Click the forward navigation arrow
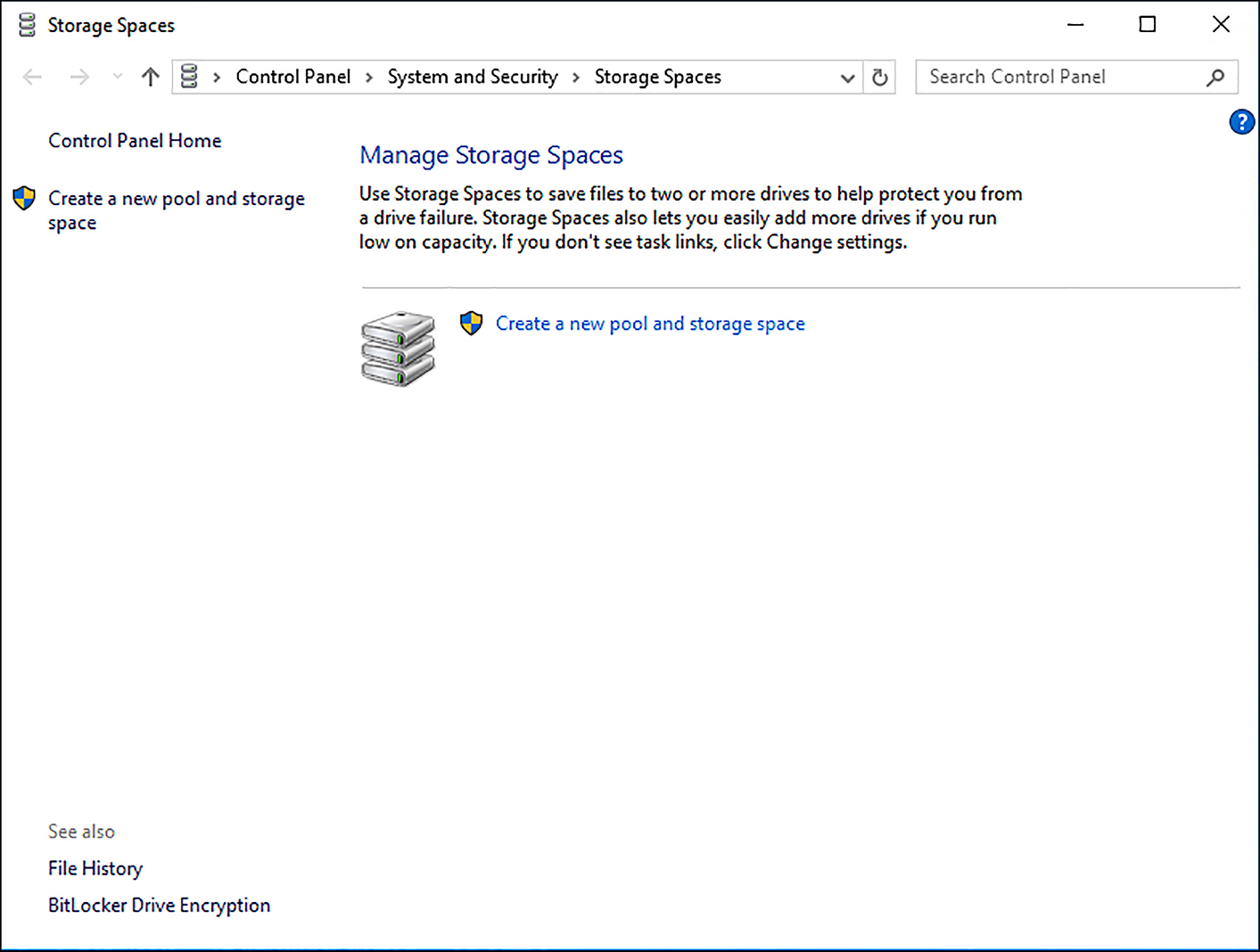The height and width of the screenshot is (952, 1260). tap(79, 77)
